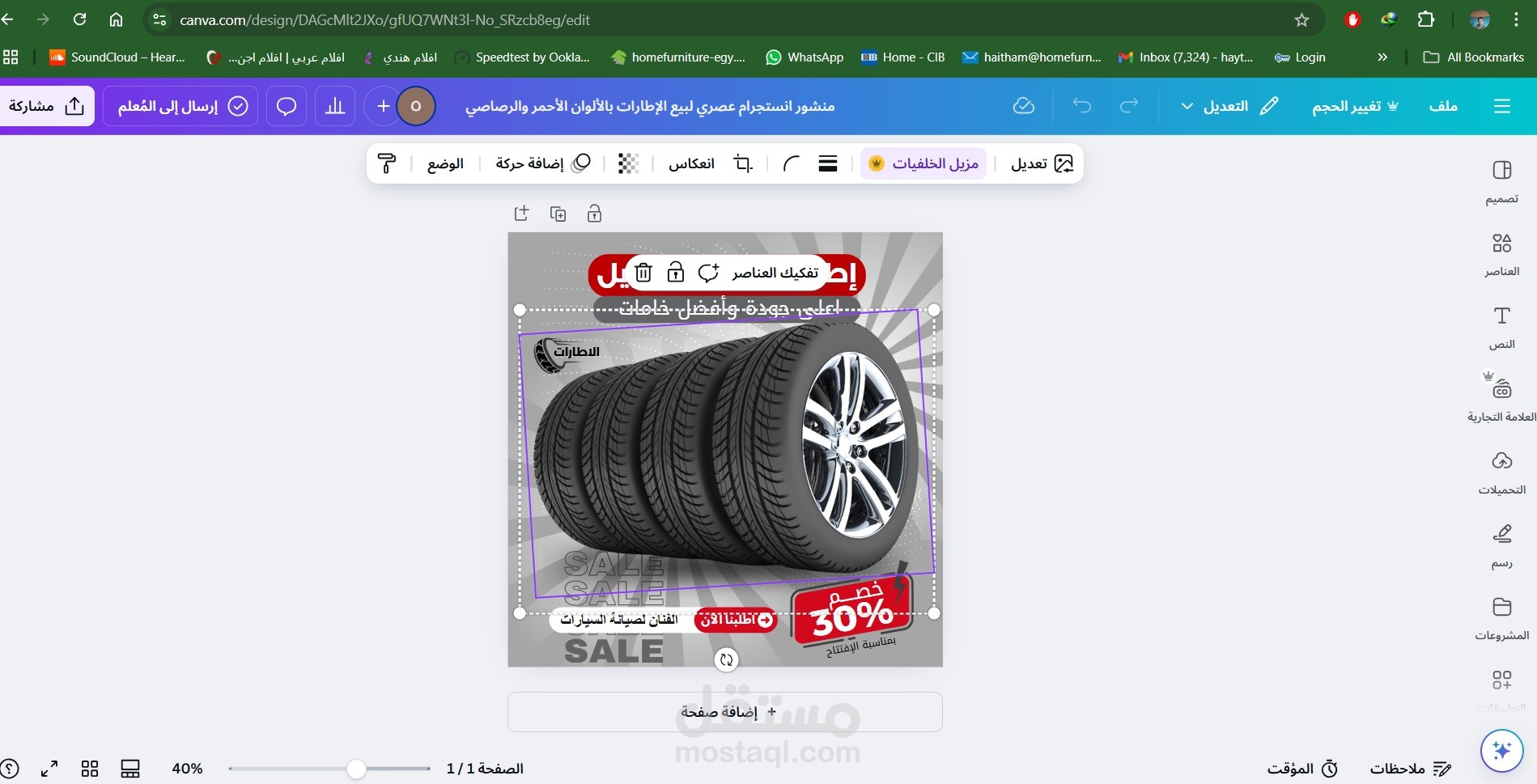Open the تصميم (Design) sidebar panel
This screenshot has width=1537, height=784.
tap(1501, 181)
